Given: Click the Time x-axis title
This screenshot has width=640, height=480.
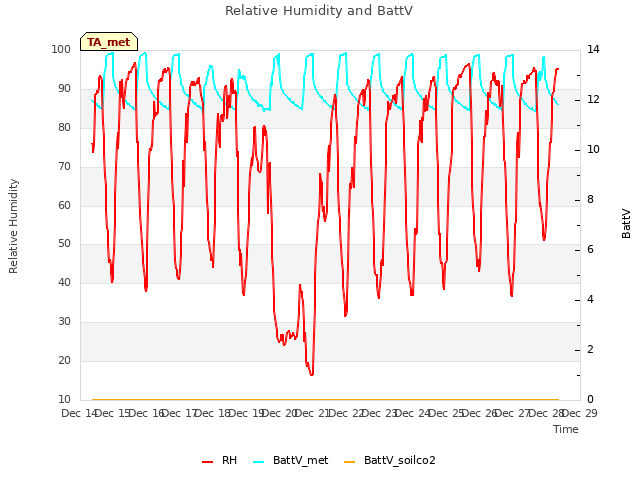Looking at the screenshot, I should 565,429.
